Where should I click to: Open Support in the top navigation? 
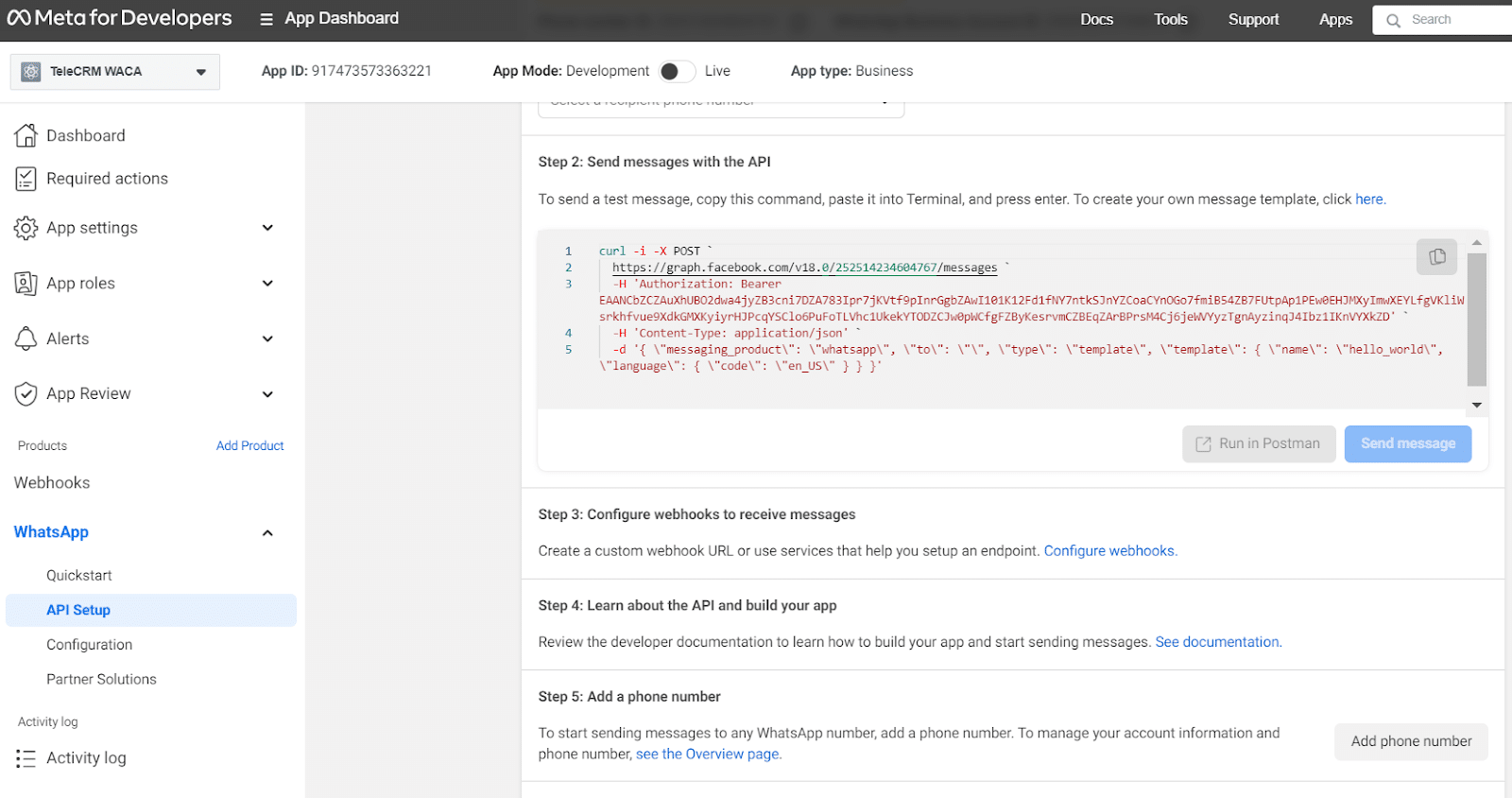click(1253, 19)
